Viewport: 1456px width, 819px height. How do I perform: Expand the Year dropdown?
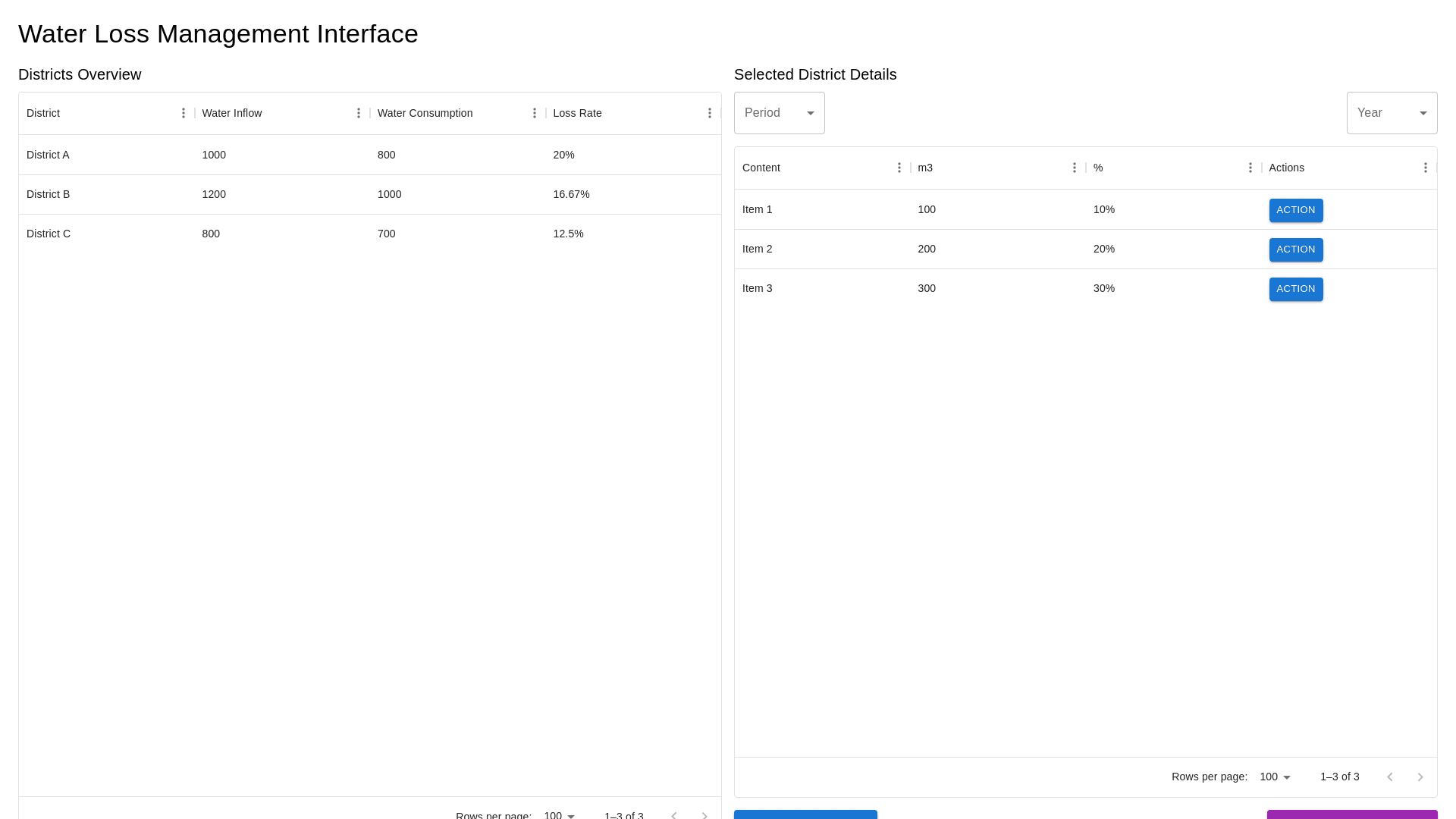click(x=1392, y=113)
